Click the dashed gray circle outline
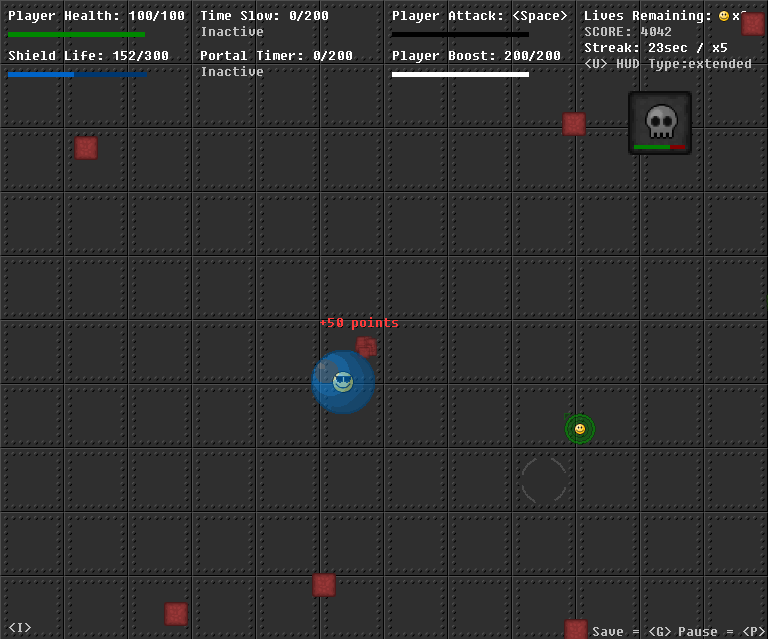Viewport: 768px width, 639px height. (x=544, y=480)
